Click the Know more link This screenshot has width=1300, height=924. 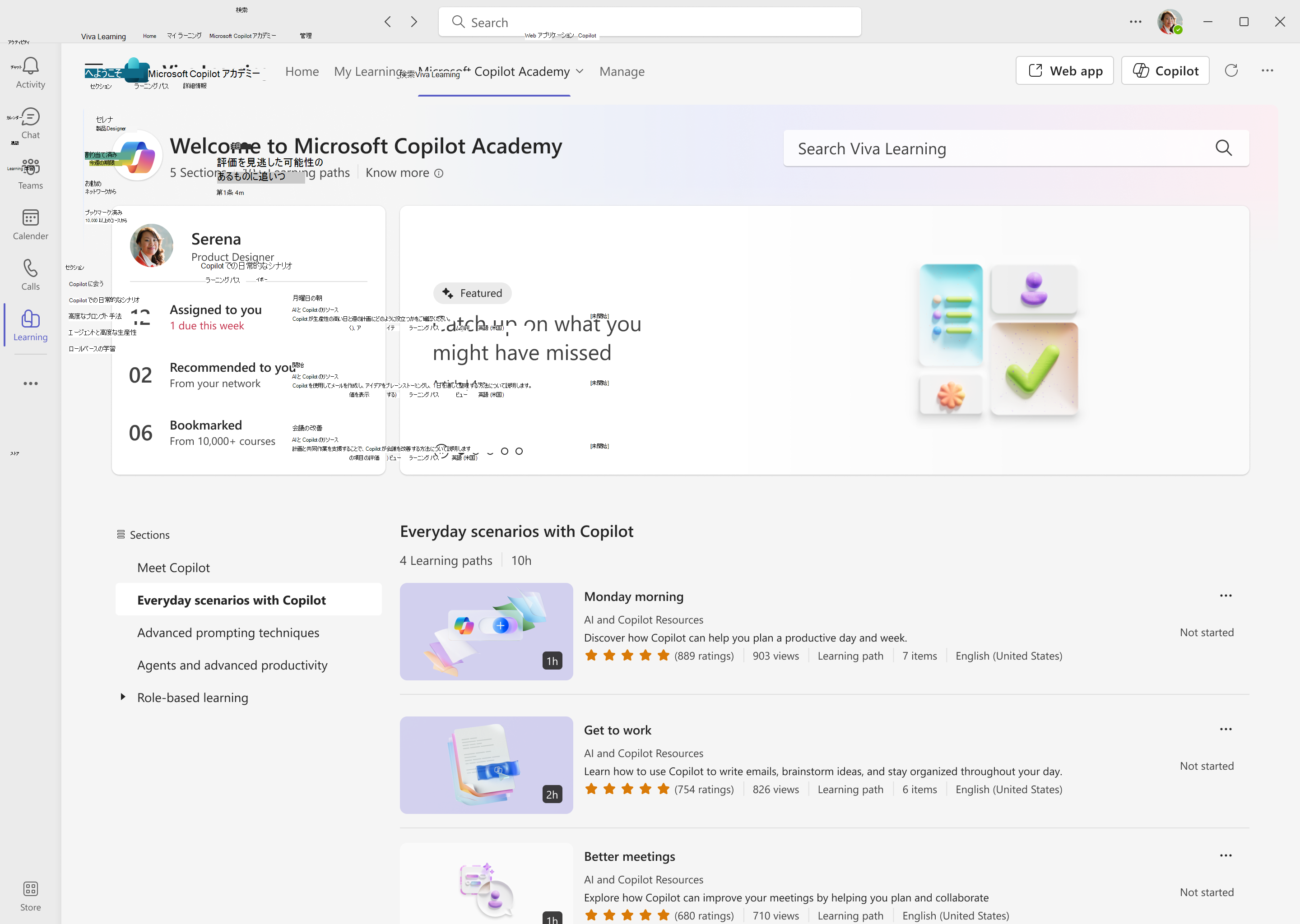click(x=397, y=172)
